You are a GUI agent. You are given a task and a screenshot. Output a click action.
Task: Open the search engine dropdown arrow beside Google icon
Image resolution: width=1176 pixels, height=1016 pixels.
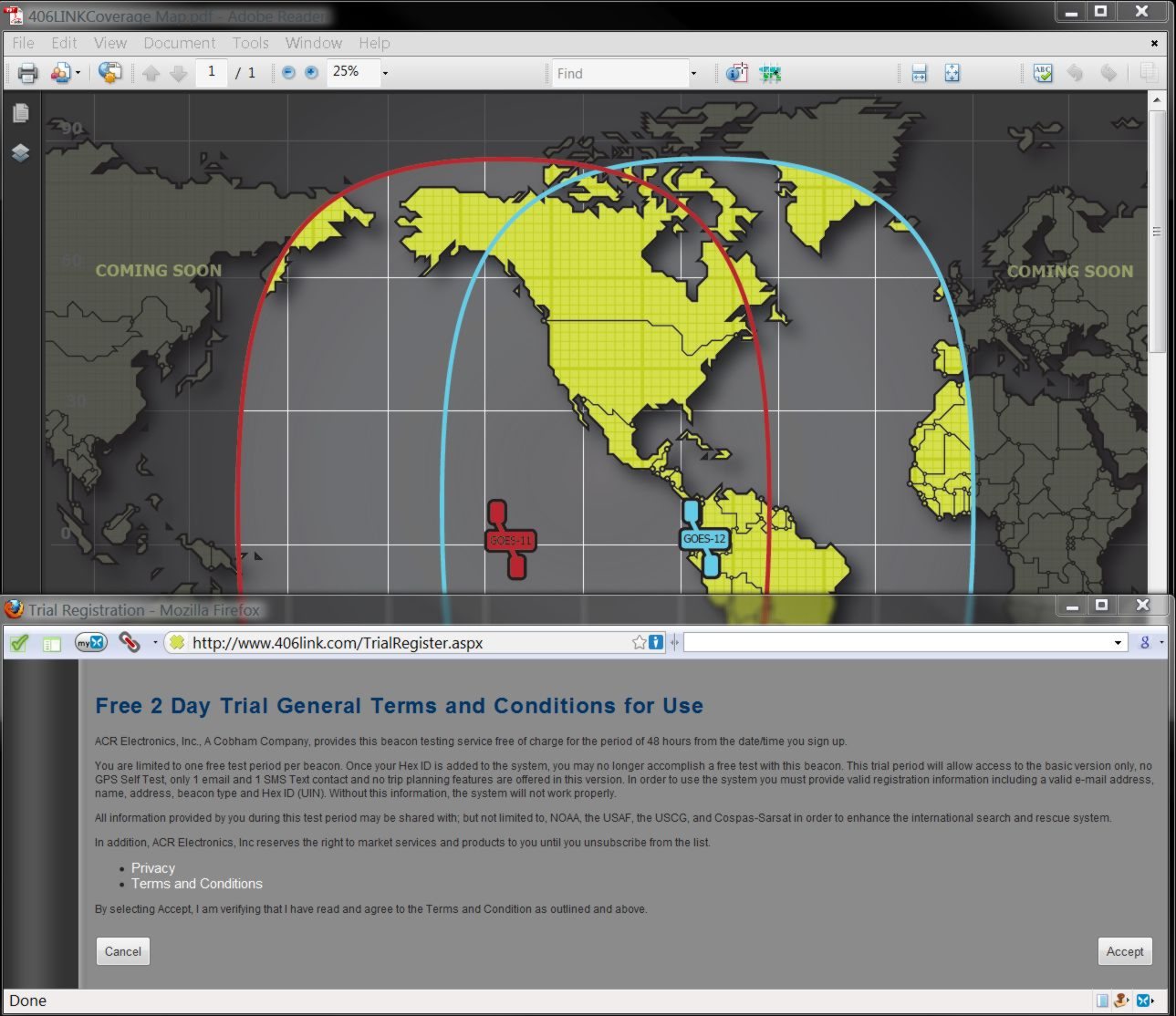1161,643
